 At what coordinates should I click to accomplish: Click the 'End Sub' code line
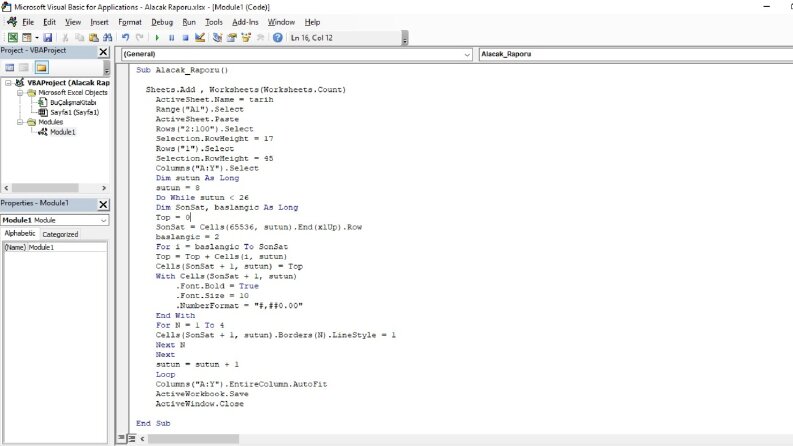153,423
